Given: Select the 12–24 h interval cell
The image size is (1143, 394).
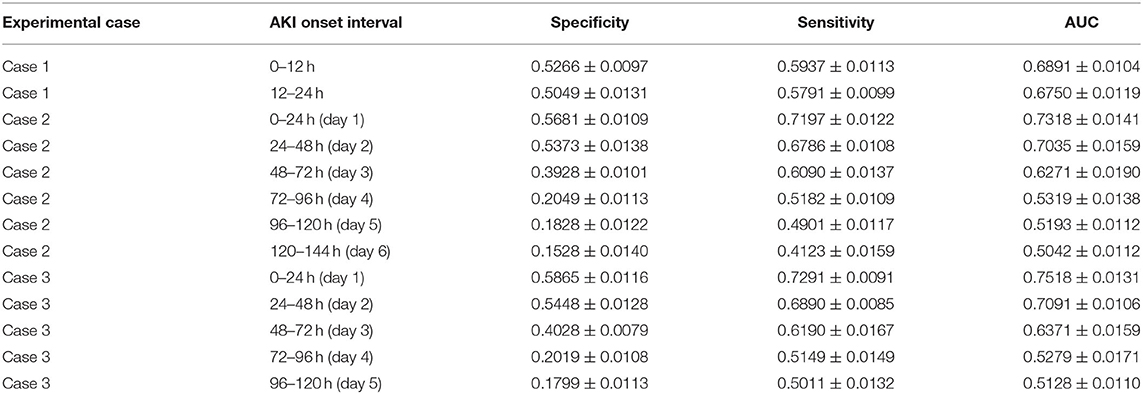Looking at the screenshot, I should pyautogui.click(x=293, y=92).
